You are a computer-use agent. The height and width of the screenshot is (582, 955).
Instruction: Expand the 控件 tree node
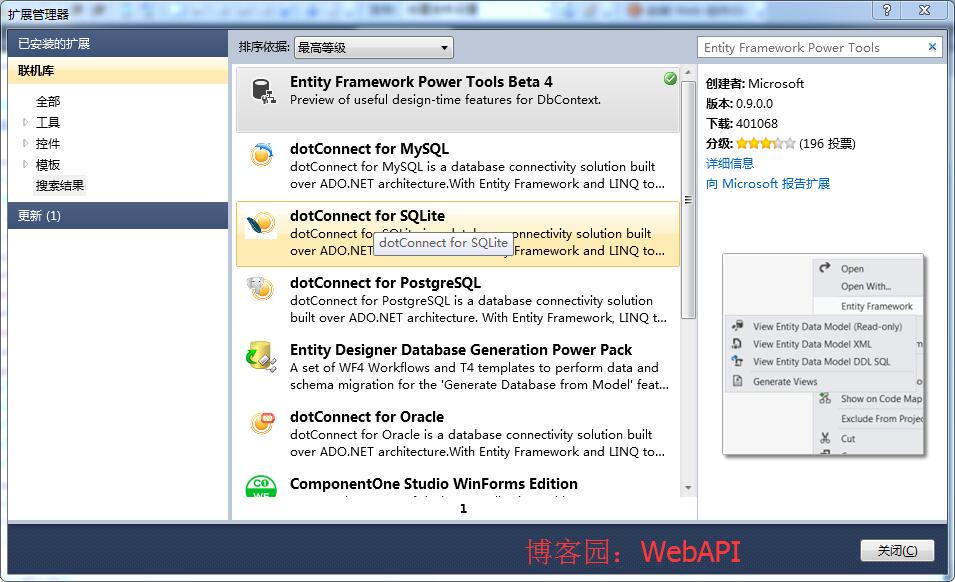(26, 143)
